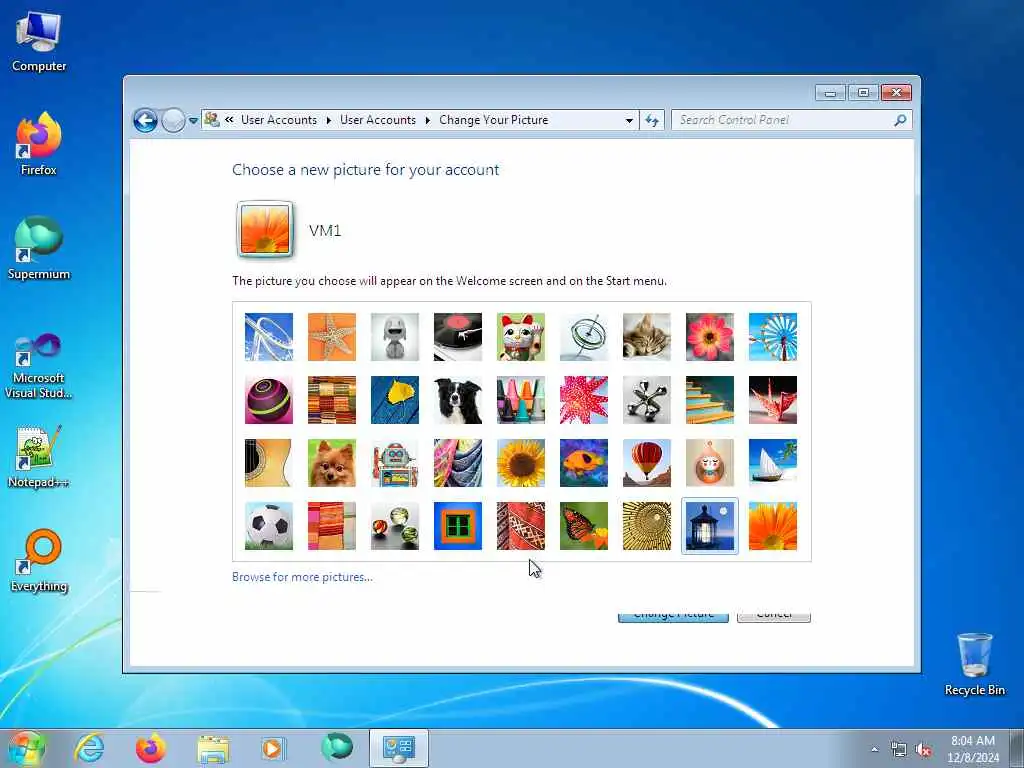The image size is (1024, 768).
Task: Choose the pink flower picture
Action: (x=710, y=337)
